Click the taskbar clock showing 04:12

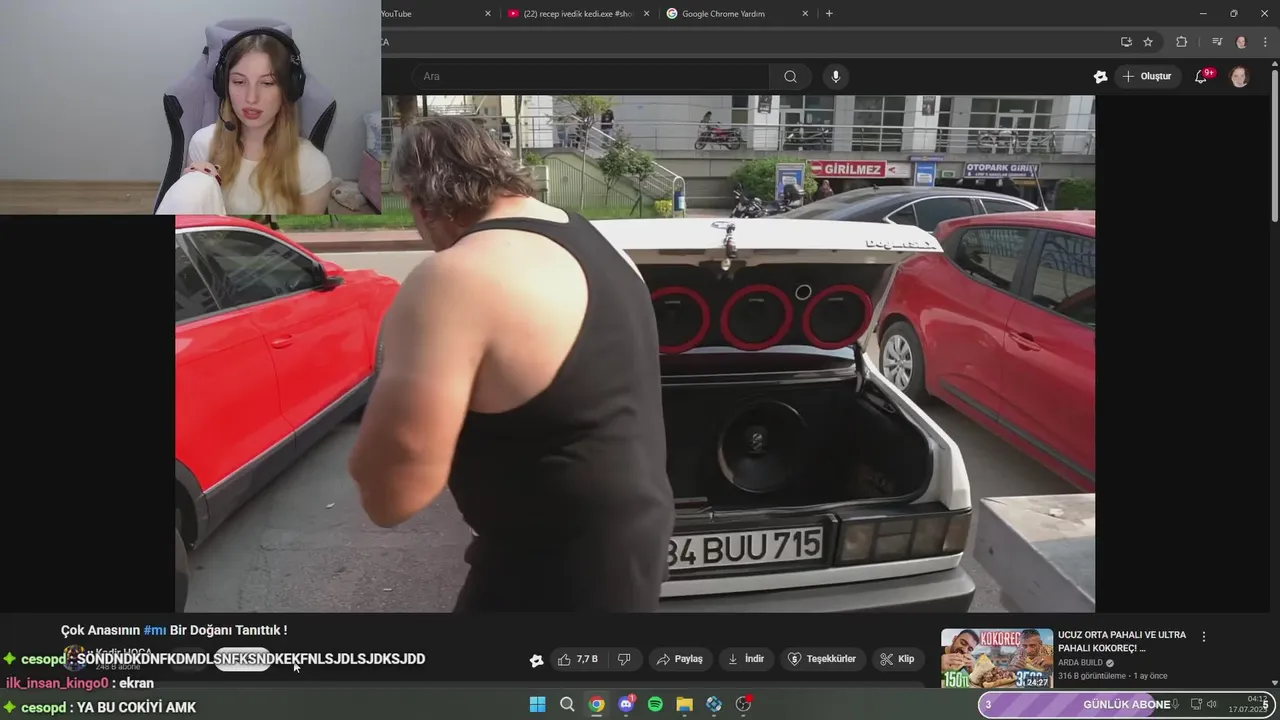tap(1249, 704)
